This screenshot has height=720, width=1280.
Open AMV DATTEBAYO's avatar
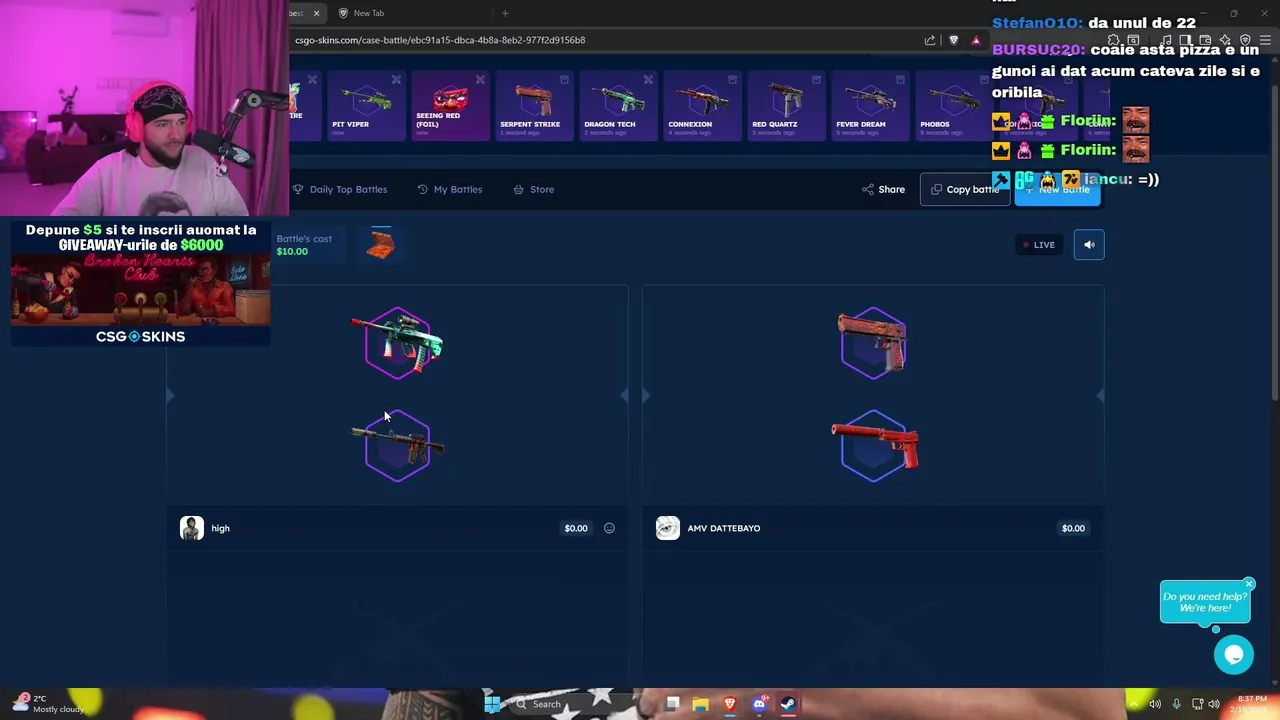(x=667, y=528)
